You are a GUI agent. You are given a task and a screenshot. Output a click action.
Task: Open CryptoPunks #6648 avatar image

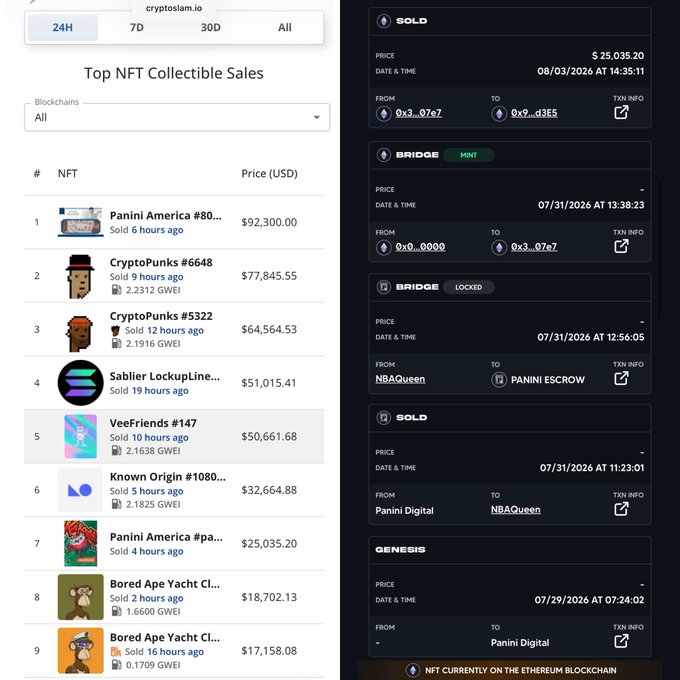click(x=80, y=276)
